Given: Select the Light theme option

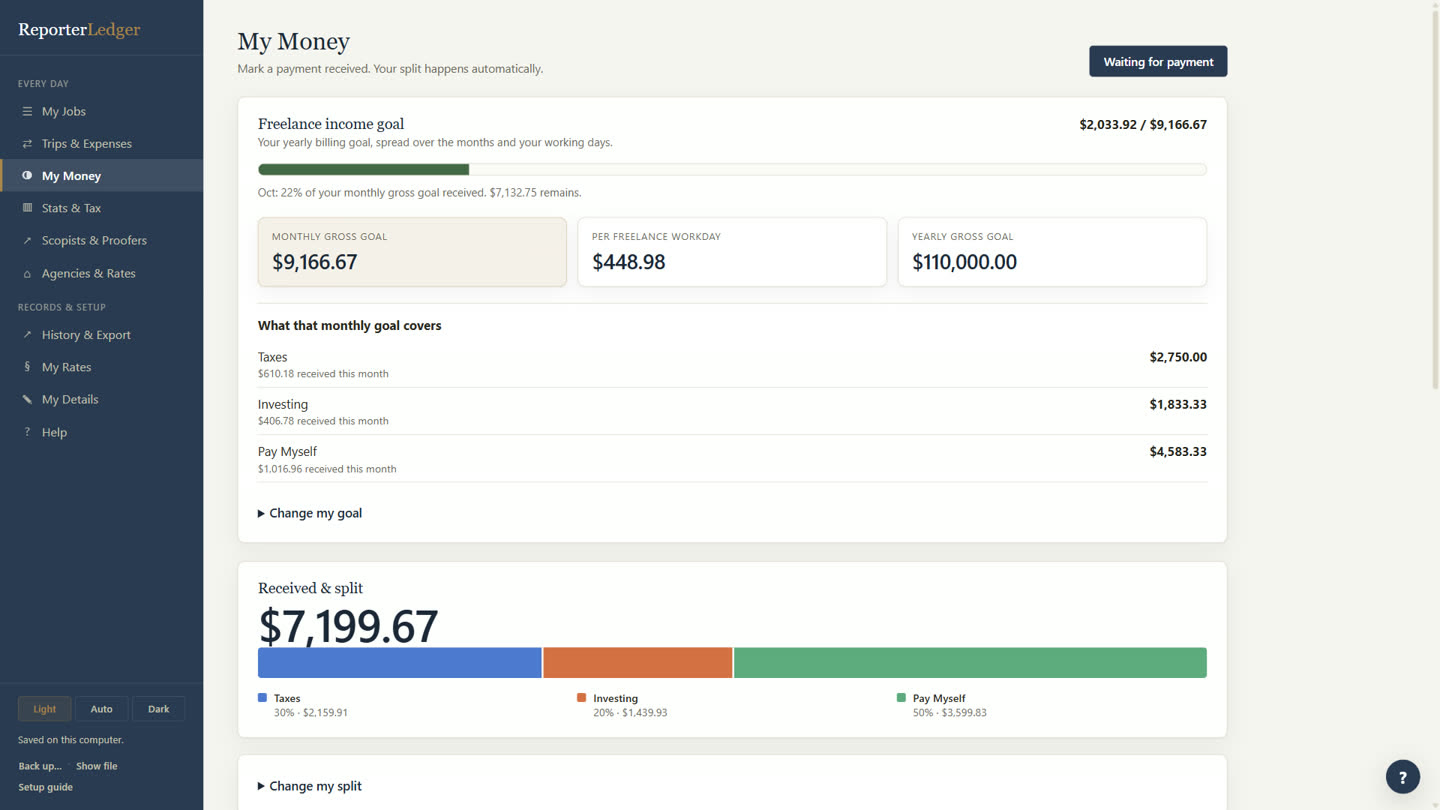Looking at the screenshot, I should 45,709.
